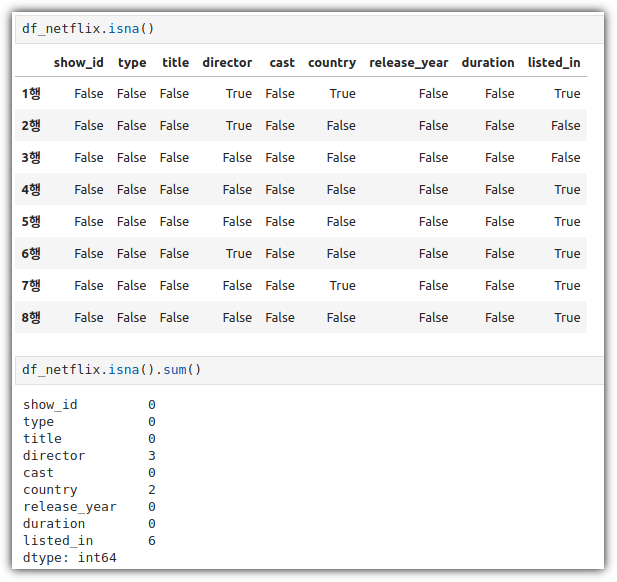Click the country sum value 2
The width and height of the screenshot is (617, 582).
pyautogui.click(x=152, y=490)
